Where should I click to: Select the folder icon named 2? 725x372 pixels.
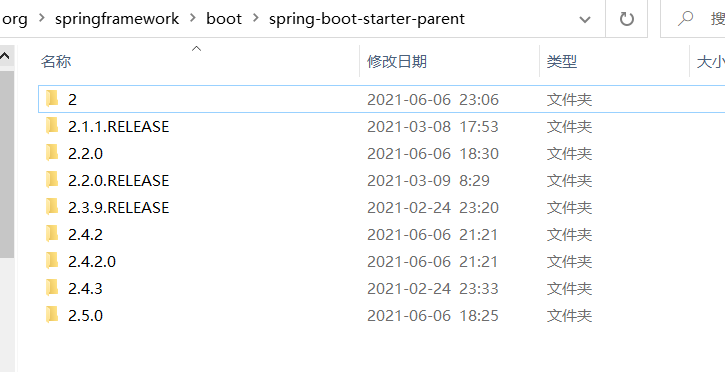52,99
